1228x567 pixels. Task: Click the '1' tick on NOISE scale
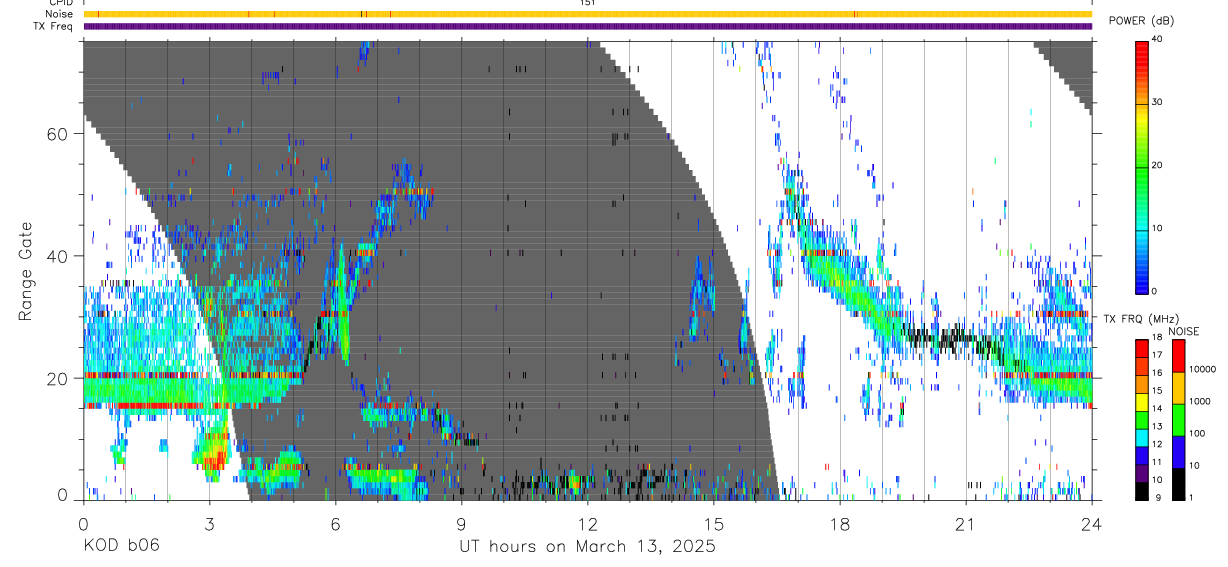click(x=1191, y=498)
